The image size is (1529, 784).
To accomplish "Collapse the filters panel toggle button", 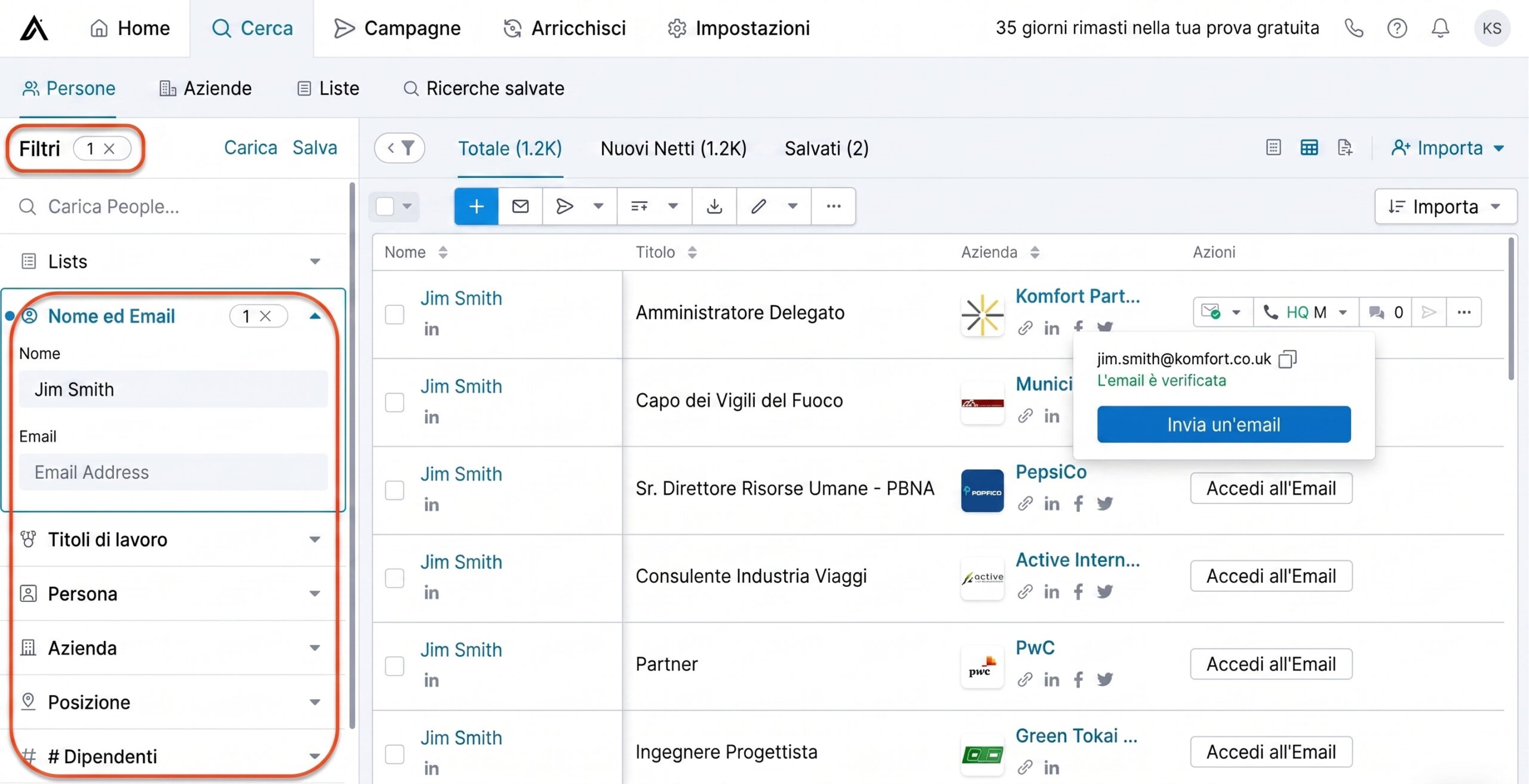I will tap(400, 147).
